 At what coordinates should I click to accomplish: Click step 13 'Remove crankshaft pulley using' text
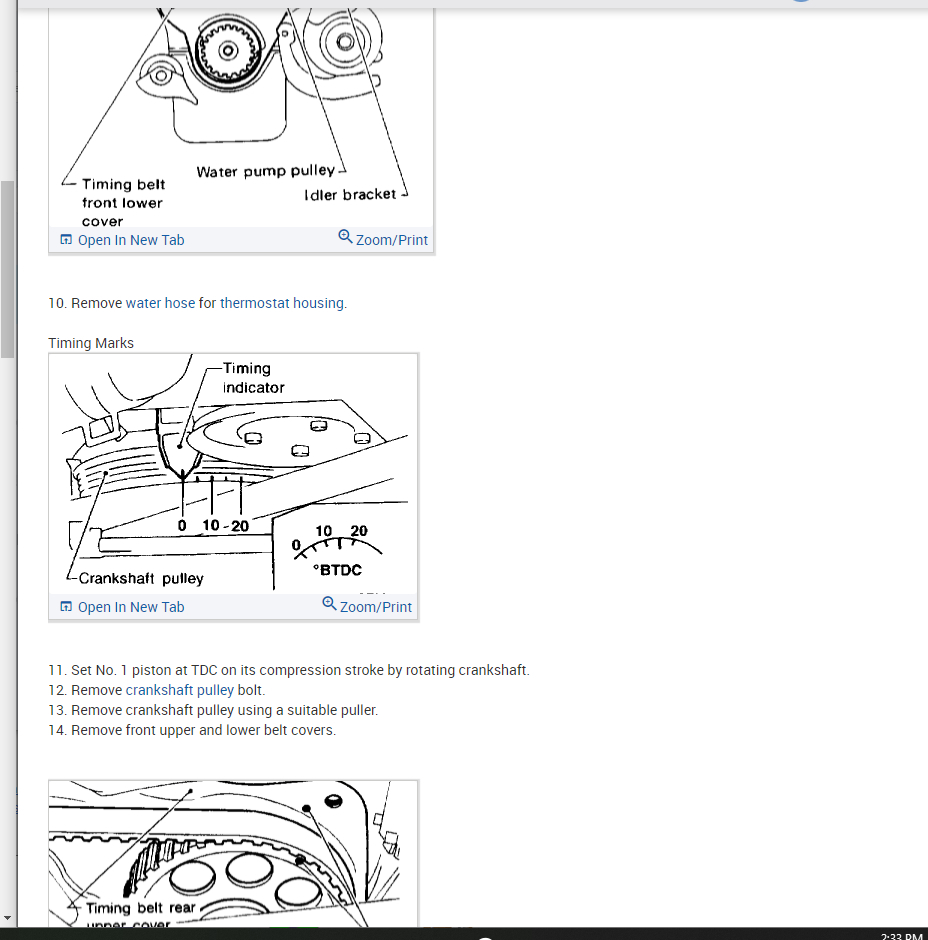[213, 710]
